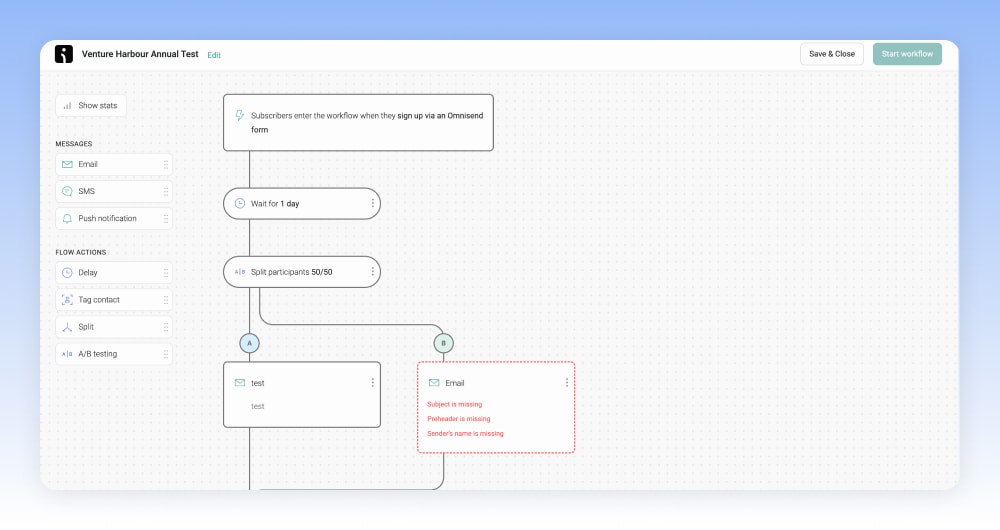The width and height of the screenshot is (1000, 530).
Task: Click the 'Subject is missing' error text
Action: tap(455, 404)
